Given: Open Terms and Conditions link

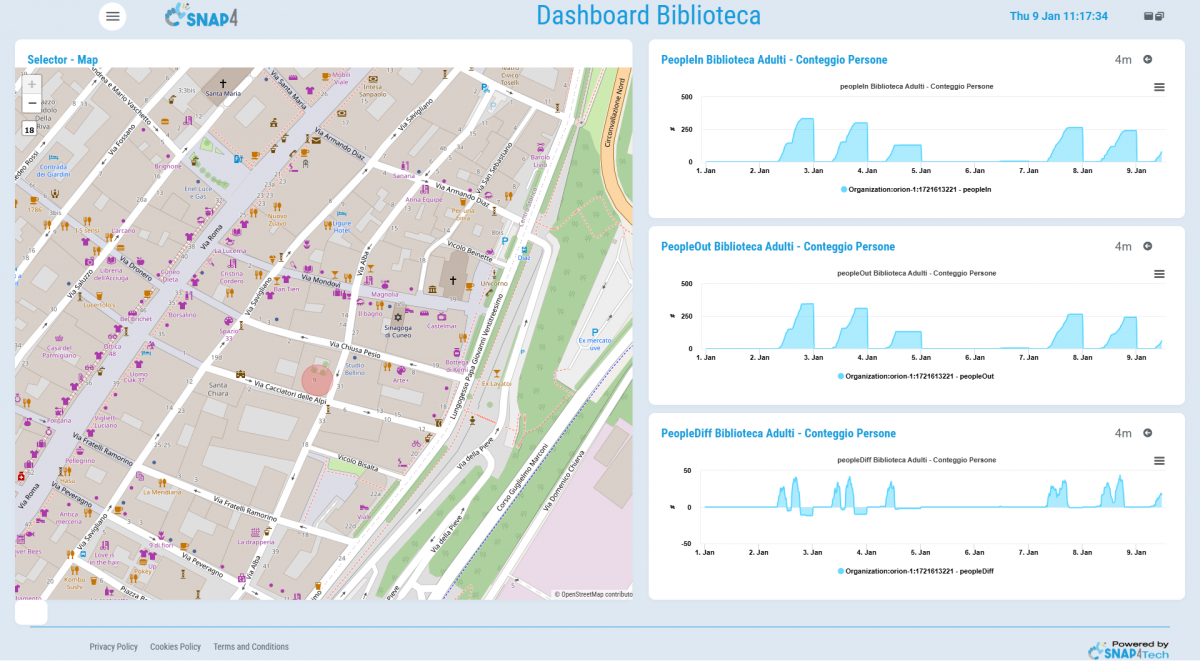Looking at the screenshot, I should [x=251, y=647].
